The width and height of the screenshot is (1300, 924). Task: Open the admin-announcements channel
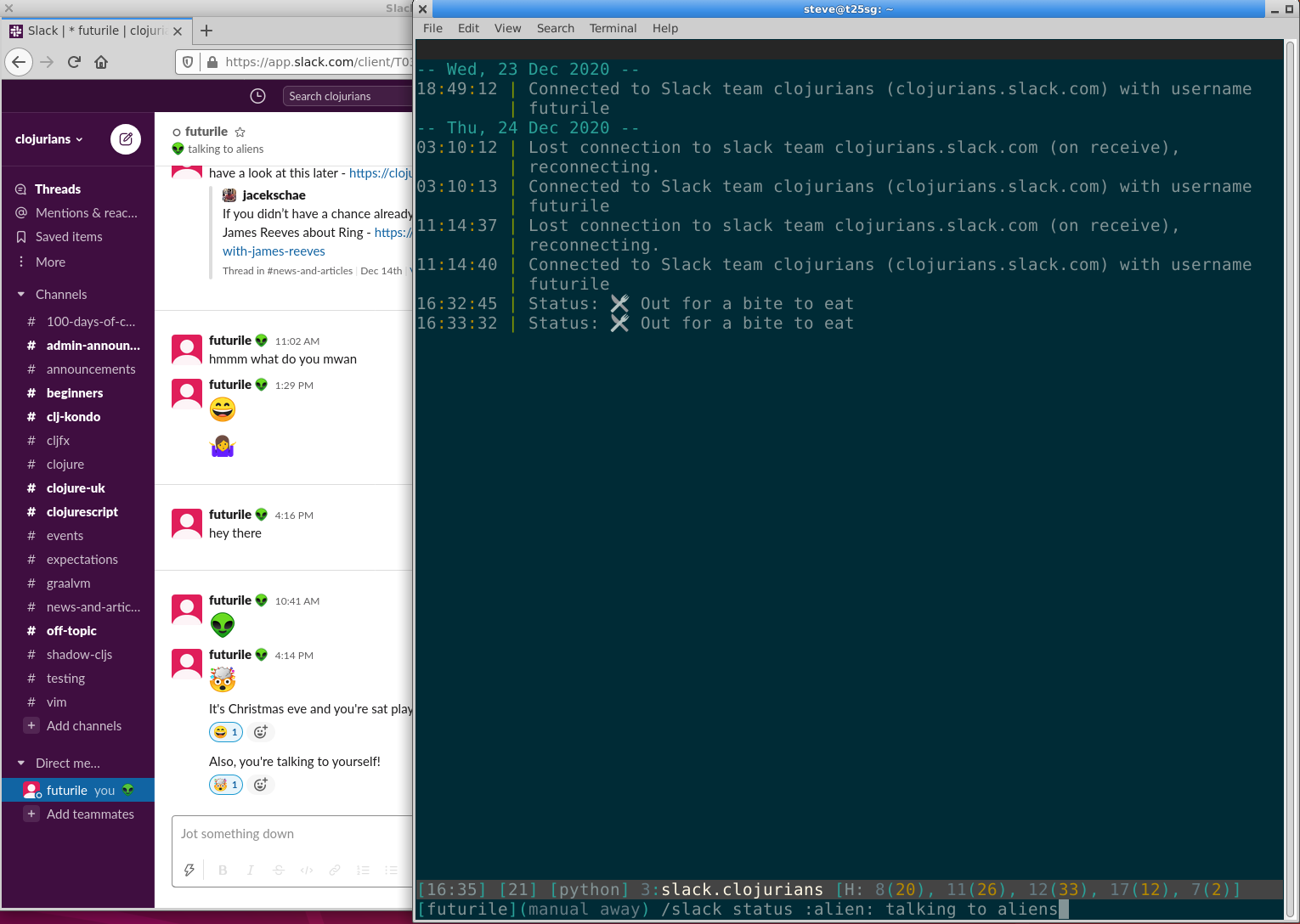point(77,346)
